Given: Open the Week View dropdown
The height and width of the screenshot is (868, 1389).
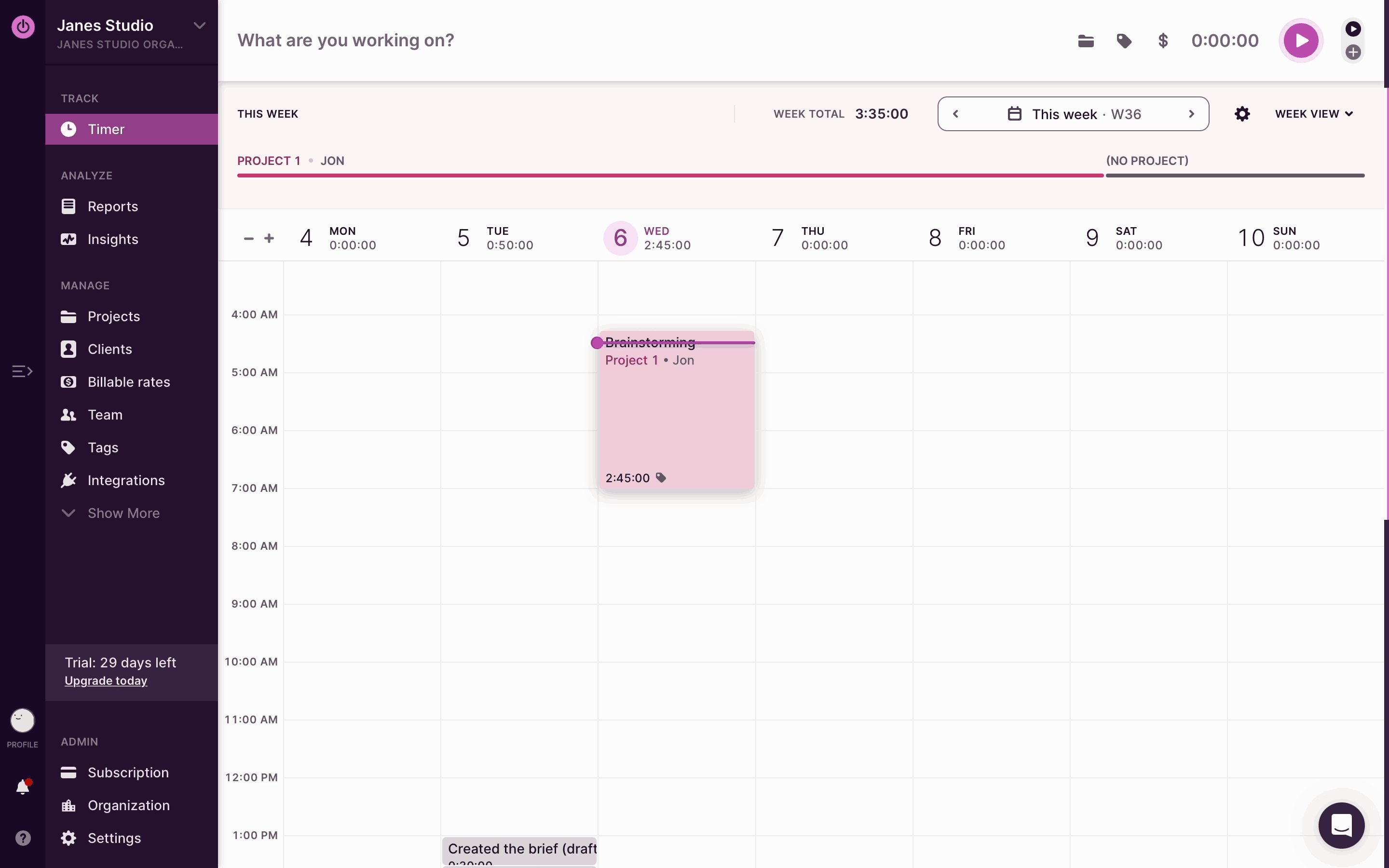Looking at the screenshot, I should (1314, 114).
